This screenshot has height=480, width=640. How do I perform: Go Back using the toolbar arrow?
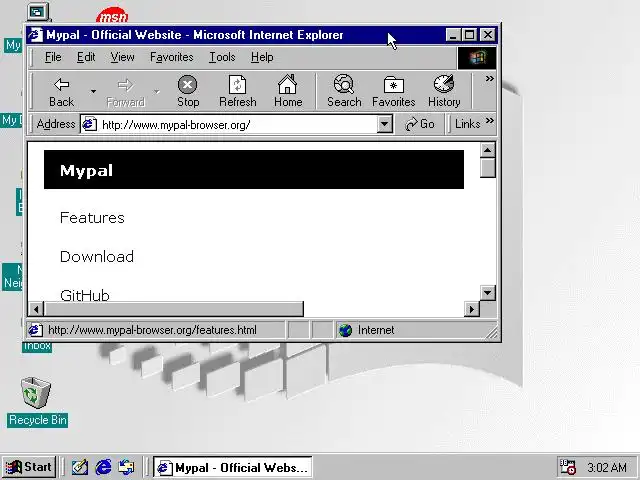tap(62, 91)
